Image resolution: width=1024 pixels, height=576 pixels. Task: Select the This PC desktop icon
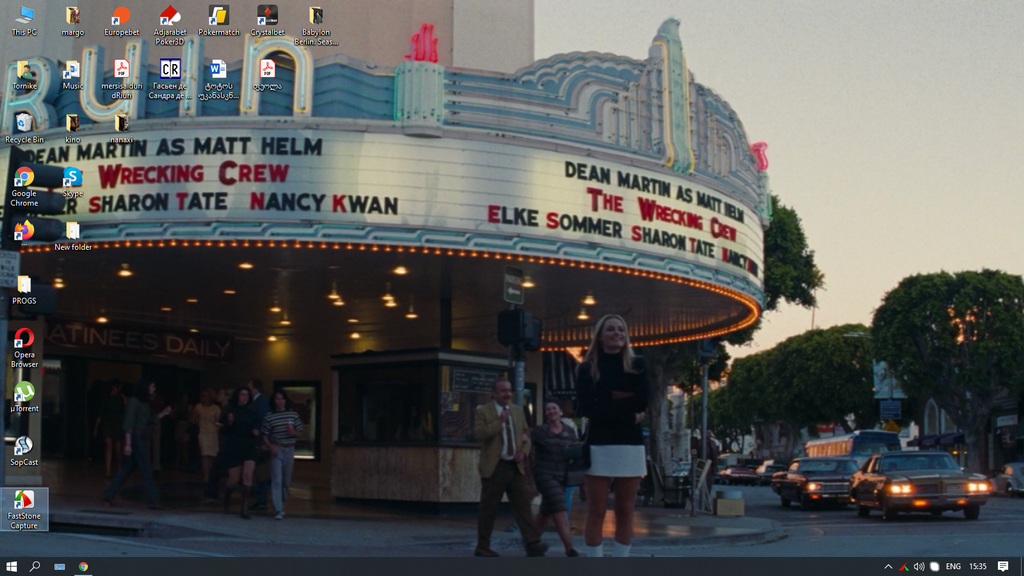click(24, 21)
